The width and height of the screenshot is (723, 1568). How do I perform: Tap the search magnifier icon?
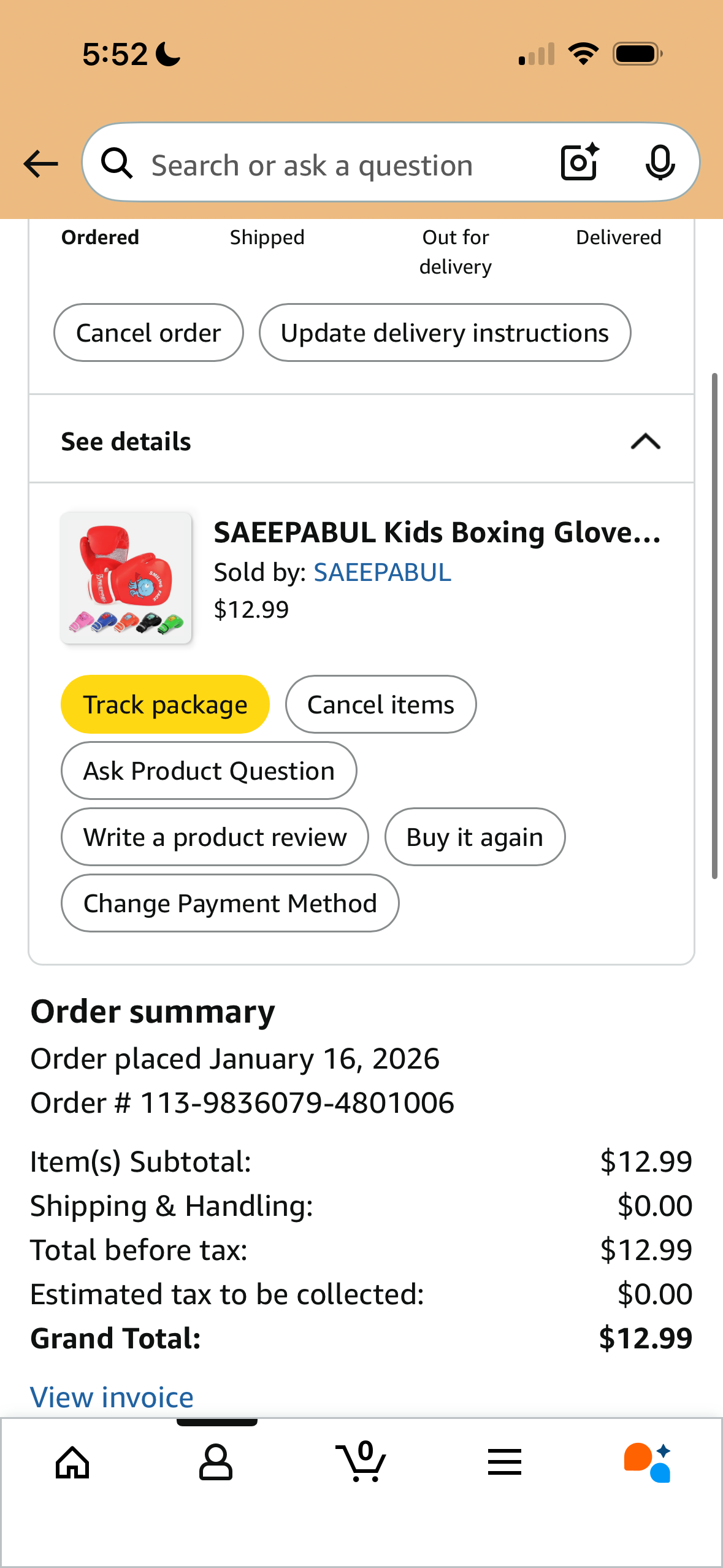click(117, 164)
